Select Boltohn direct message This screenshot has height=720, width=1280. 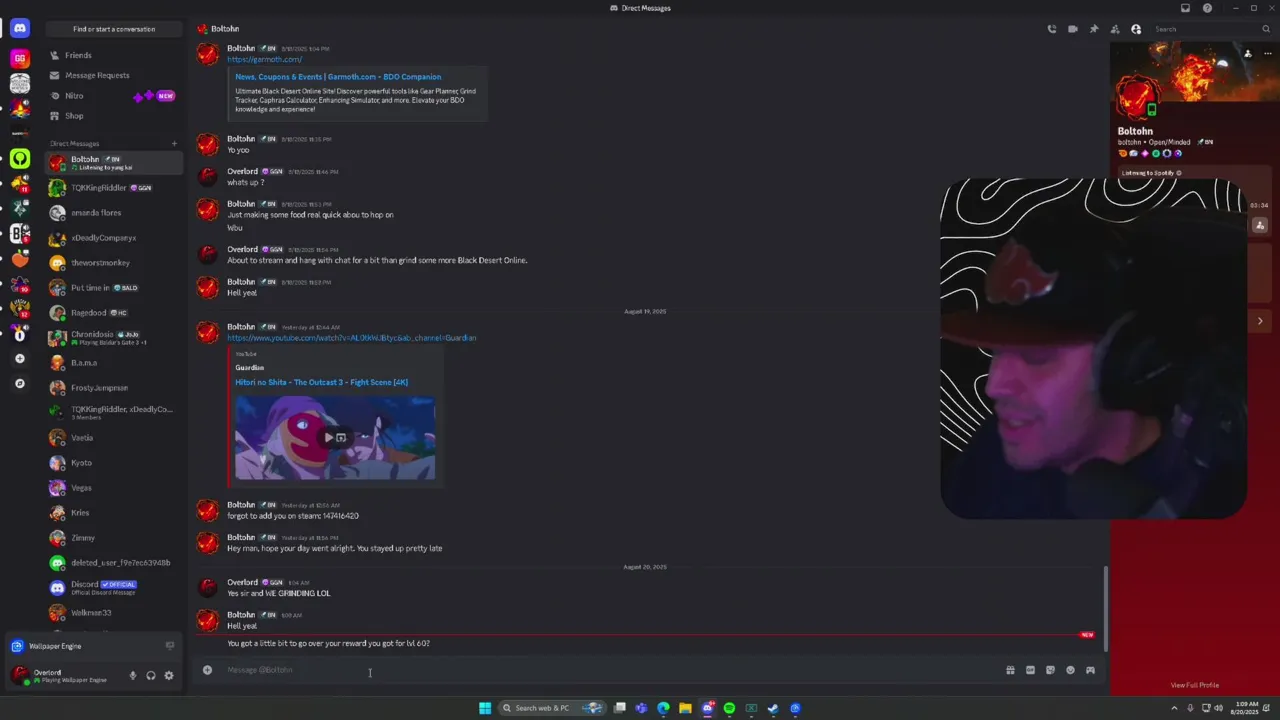click(113, 163)
